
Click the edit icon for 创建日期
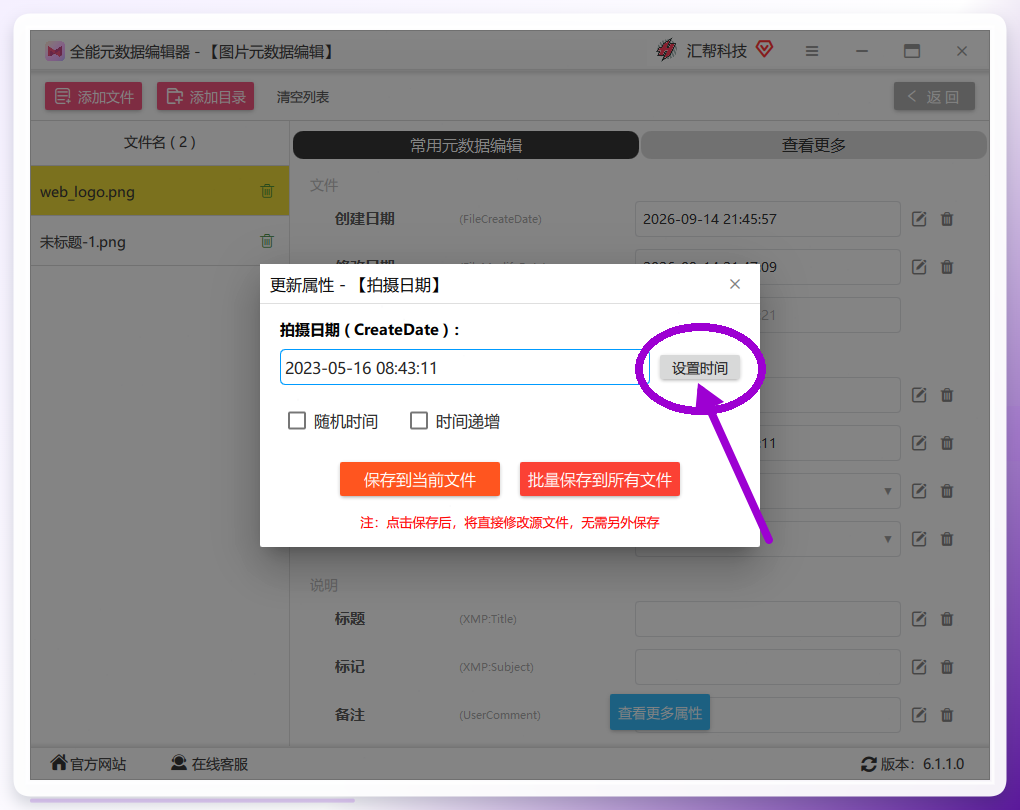point(919,219)
